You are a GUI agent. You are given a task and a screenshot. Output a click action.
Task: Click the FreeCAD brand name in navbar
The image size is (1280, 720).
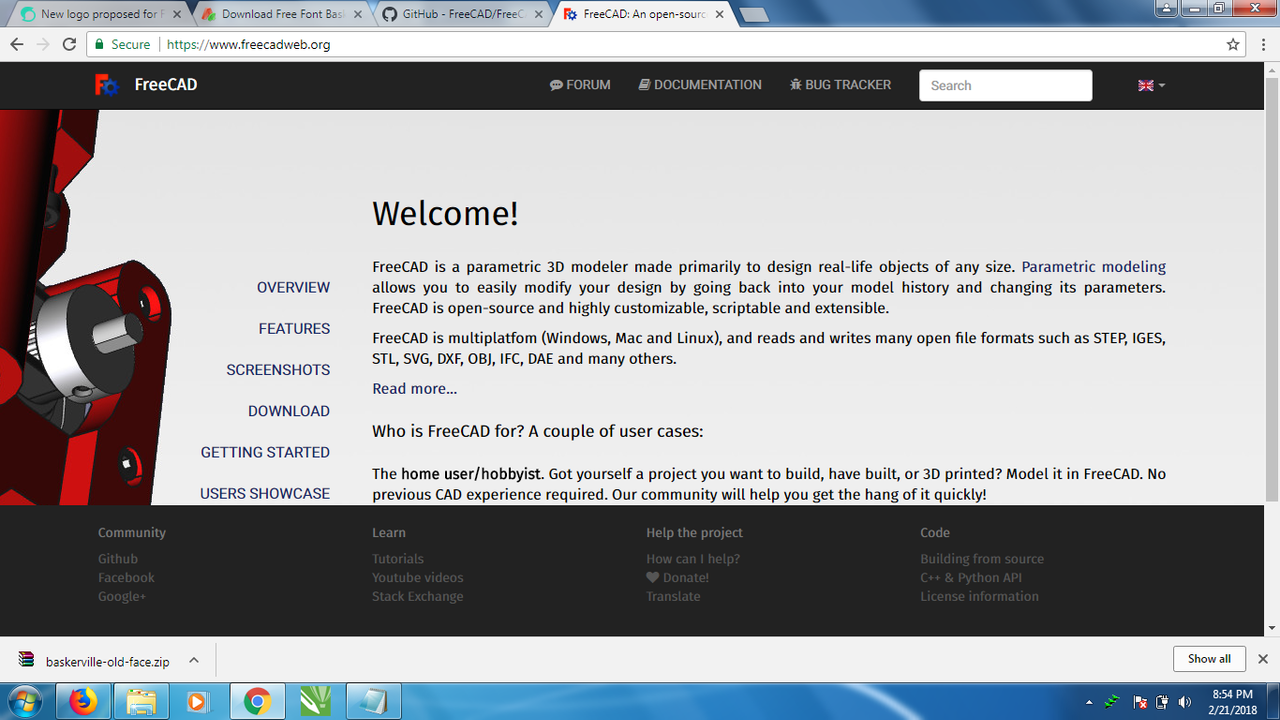click(x=166, y=85)
